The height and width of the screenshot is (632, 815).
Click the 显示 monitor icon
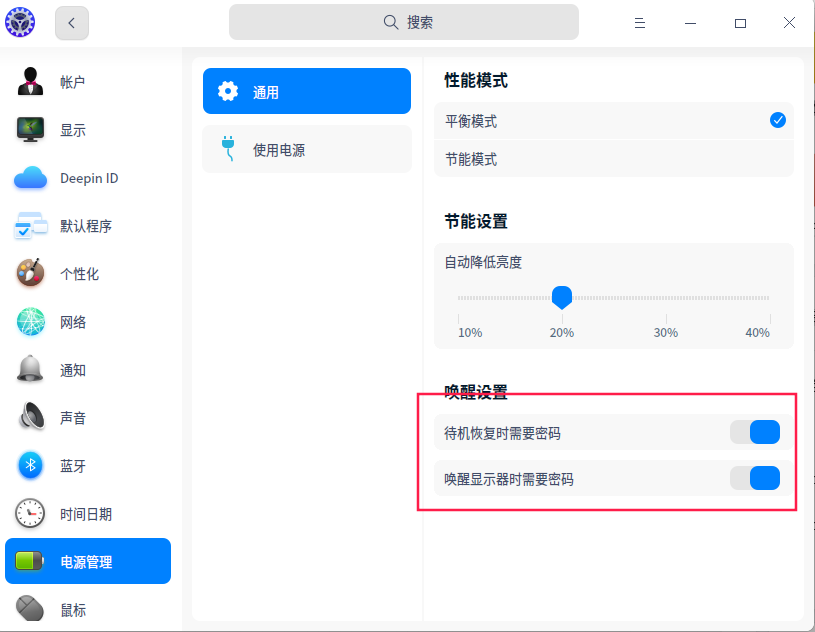pyautogui.click(x=30, y=129)
